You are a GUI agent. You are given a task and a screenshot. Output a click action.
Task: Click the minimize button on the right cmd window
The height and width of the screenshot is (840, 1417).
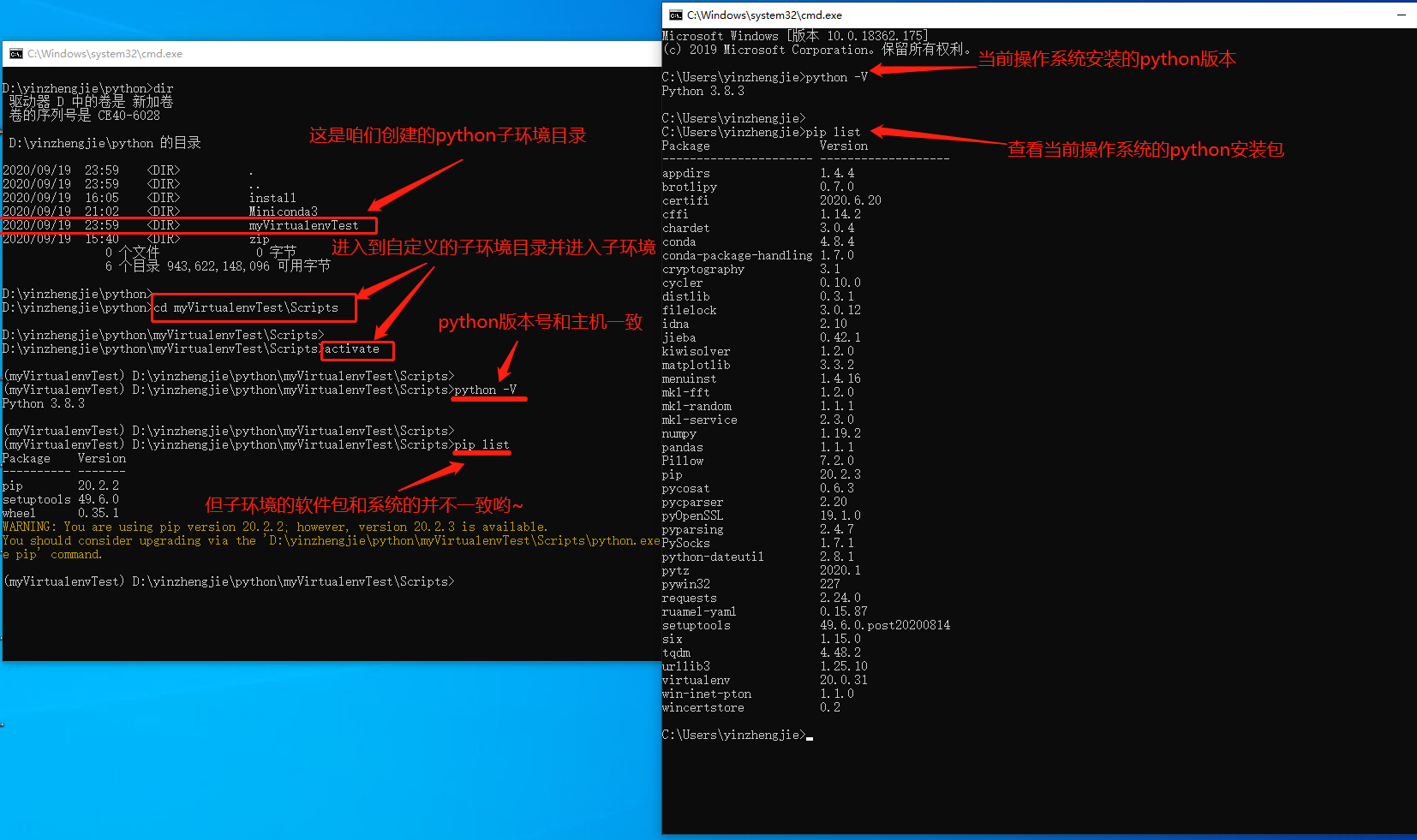click(x=1403, y=15)
